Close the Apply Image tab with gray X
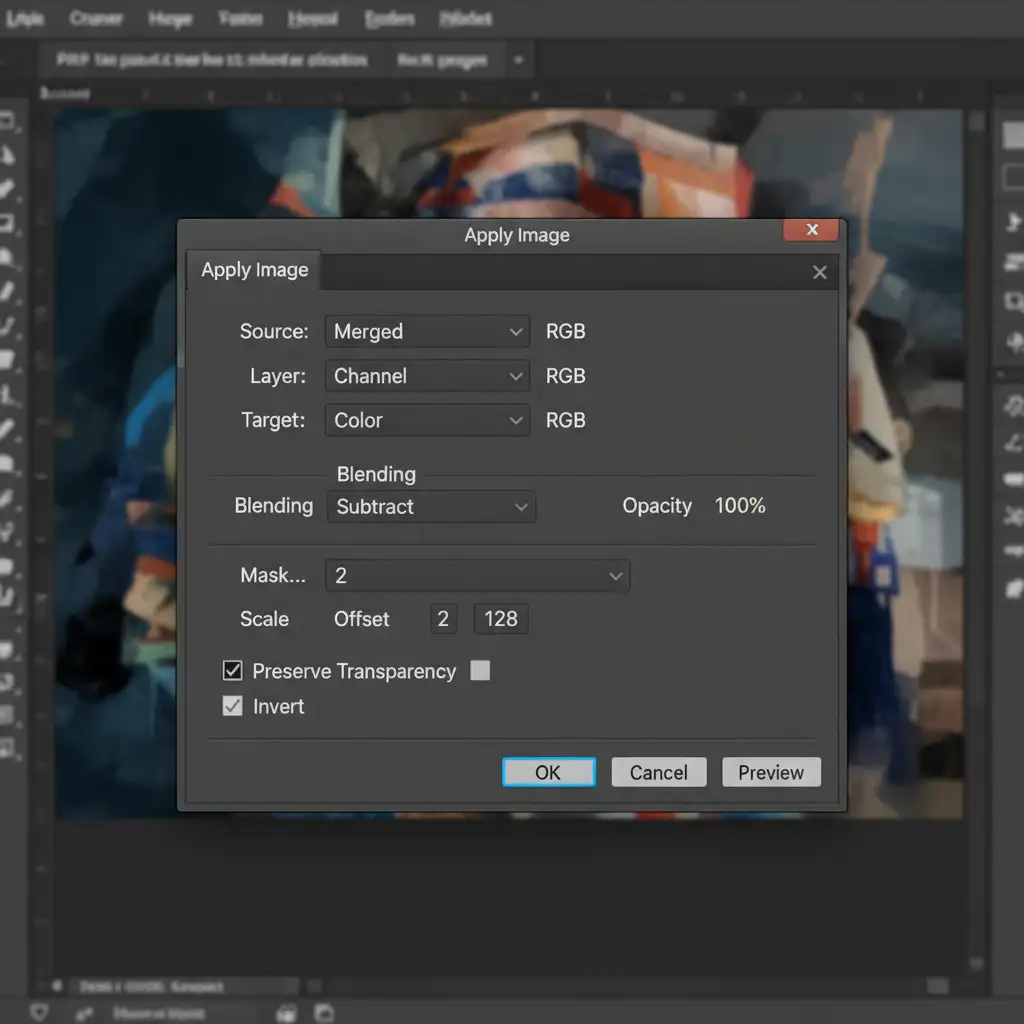Viewport: 1024px width, 1024px height. 820,272
